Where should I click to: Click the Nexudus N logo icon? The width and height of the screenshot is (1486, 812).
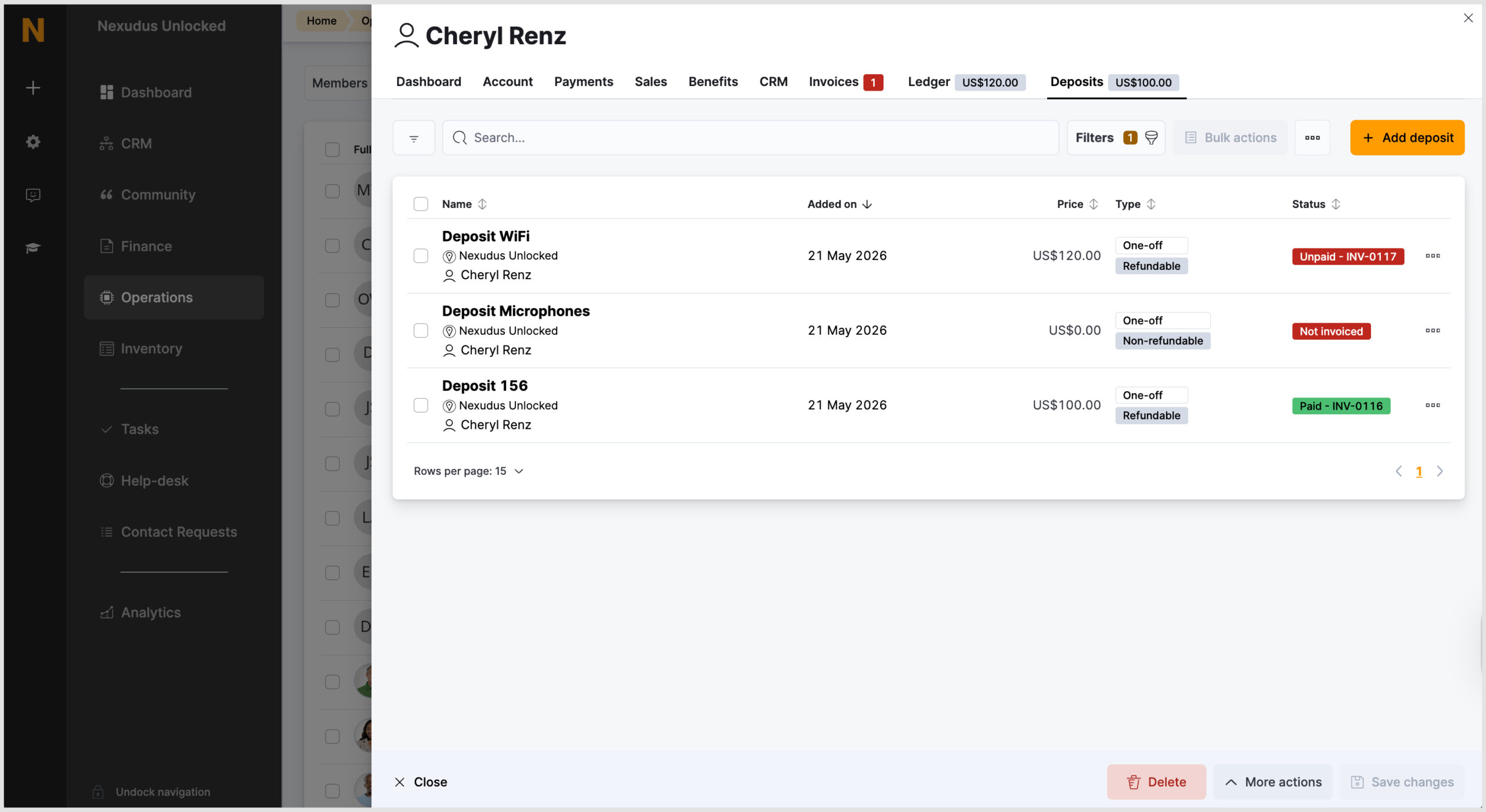click(33, 30)
